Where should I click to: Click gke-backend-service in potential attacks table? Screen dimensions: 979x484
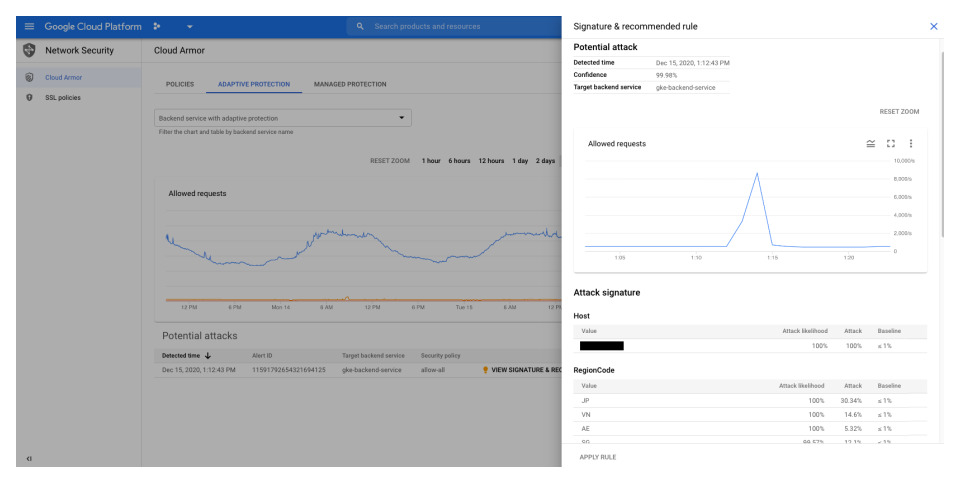(372, 370)
